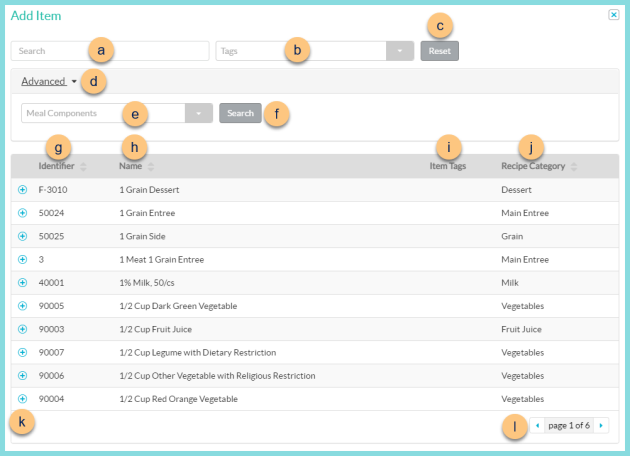This screenshot has width=630, height=456.
Task: Click identifier 40001
Action: 51,283
